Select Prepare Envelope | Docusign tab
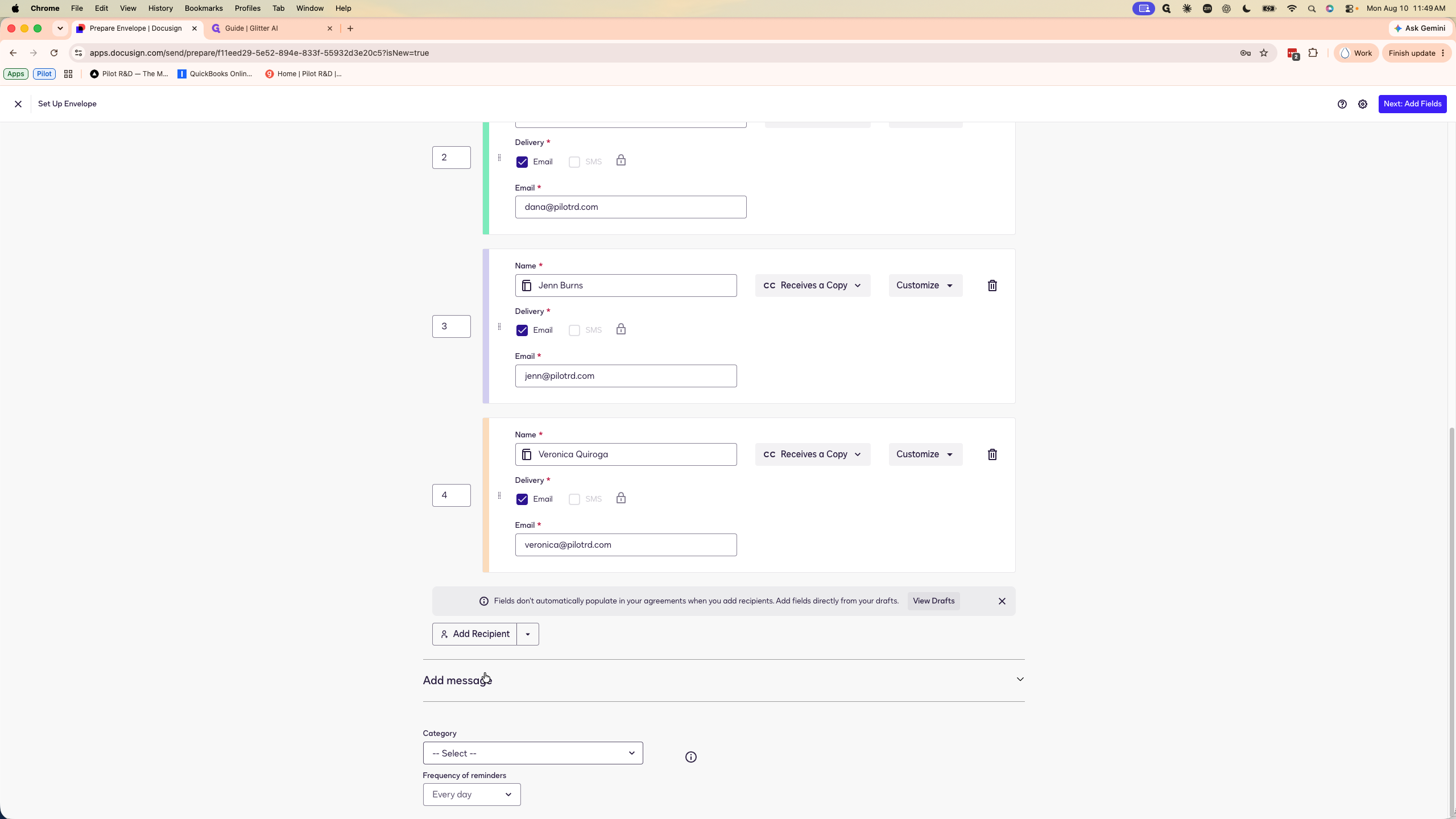The image size is (1456, 819). [136, 28]
